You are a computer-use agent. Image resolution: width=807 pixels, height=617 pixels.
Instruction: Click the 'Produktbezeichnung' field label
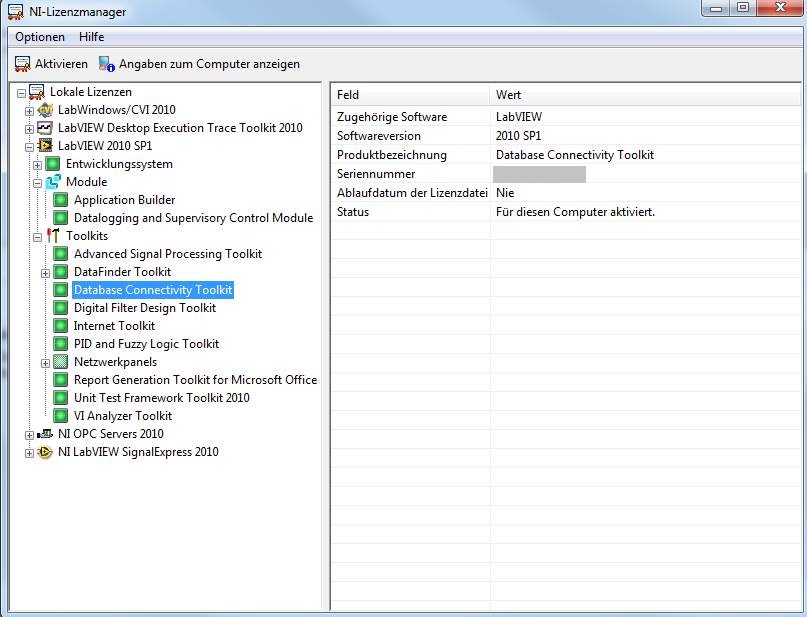tap(392, 155)
